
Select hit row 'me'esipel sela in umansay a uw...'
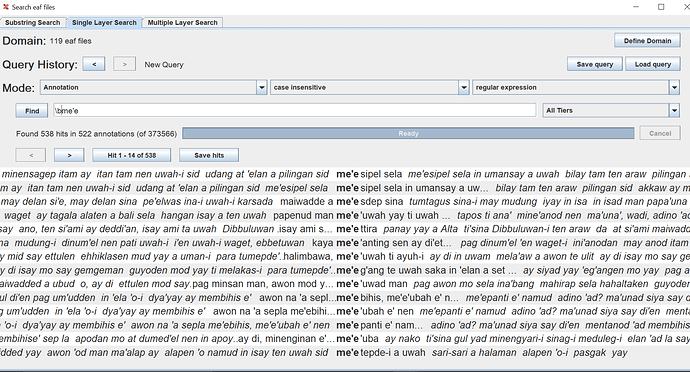[x=345, y=188]
